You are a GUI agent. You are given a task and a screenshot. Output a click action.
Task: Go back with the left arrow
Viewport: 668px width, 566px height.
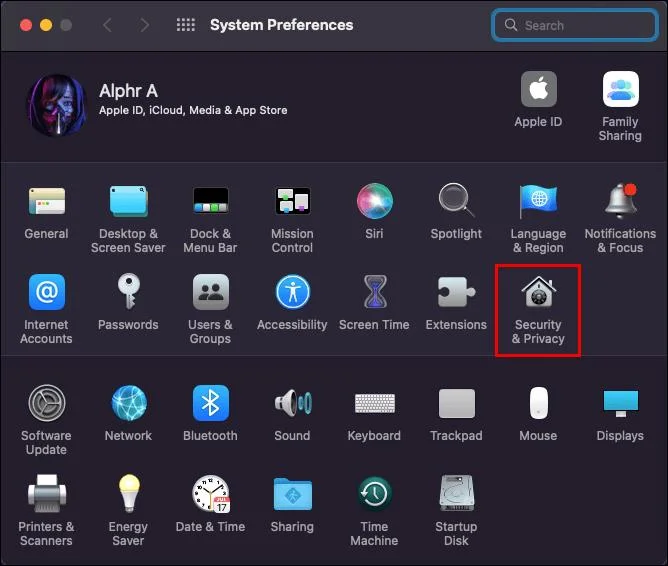[107, 25]
